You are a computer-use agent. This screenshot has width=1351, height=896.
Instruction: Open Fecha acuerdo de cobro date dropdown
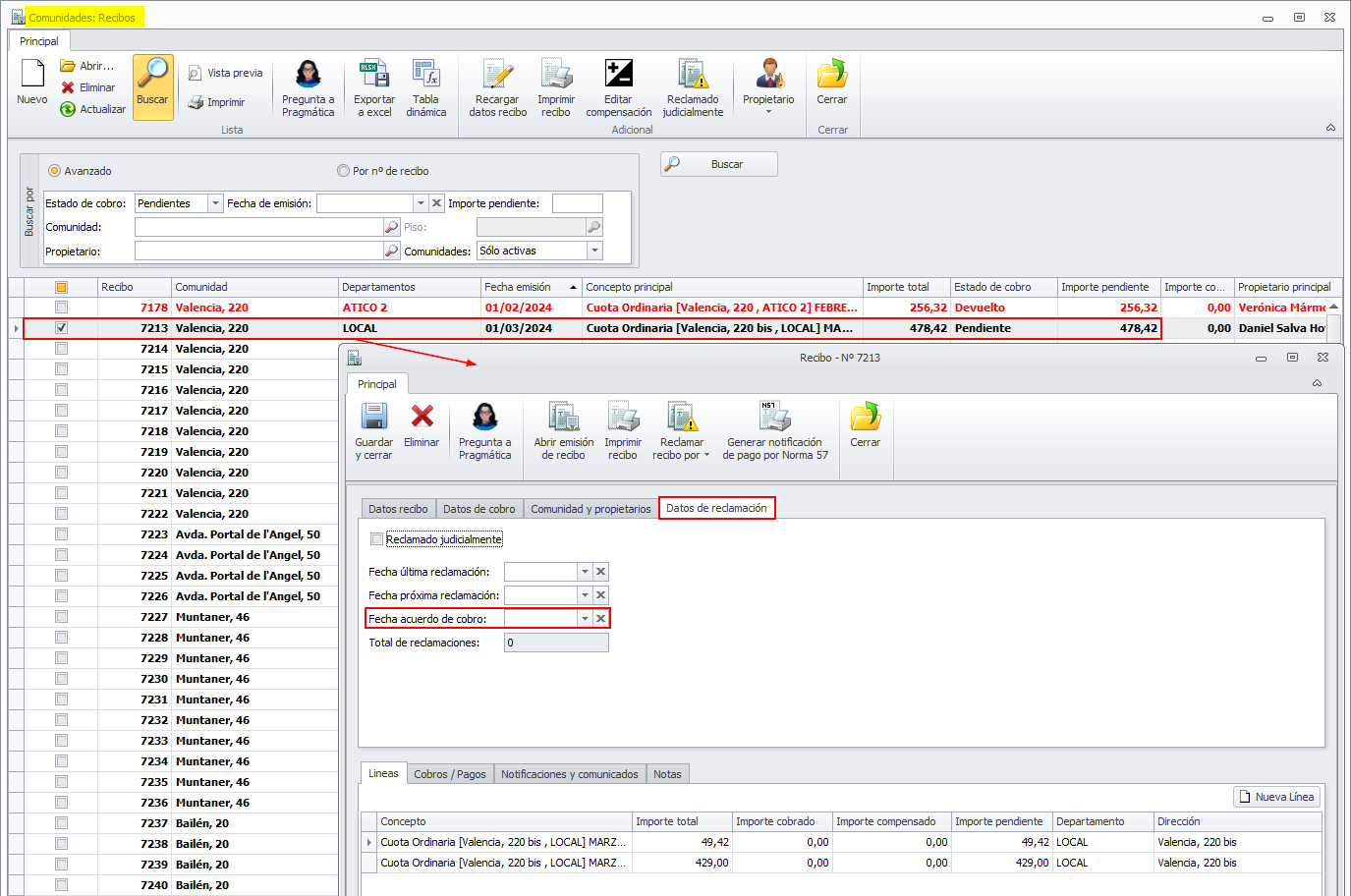pos(585,619)
